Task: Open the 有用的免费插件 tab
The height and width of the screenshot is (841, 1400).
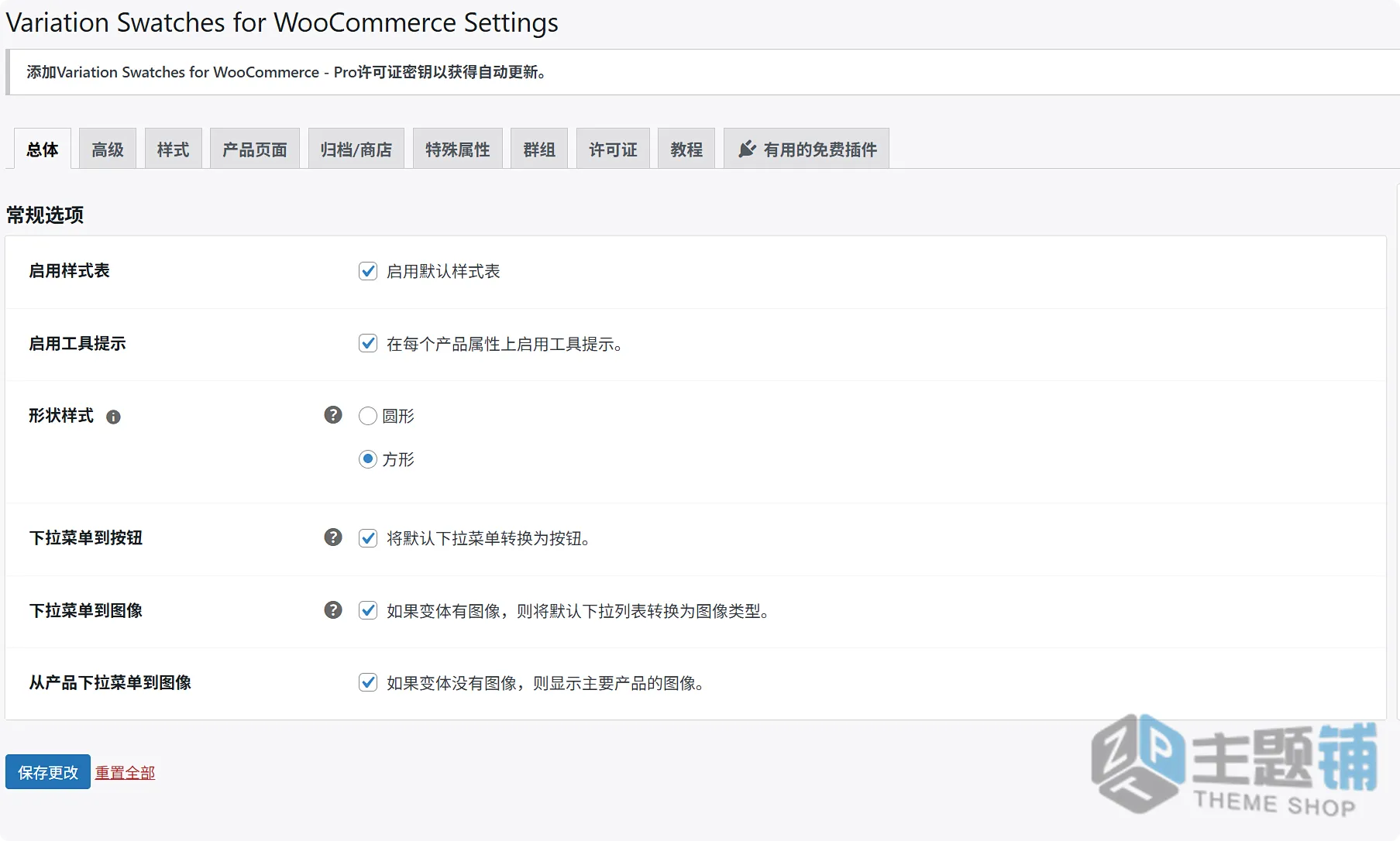Action: (807, 149)
